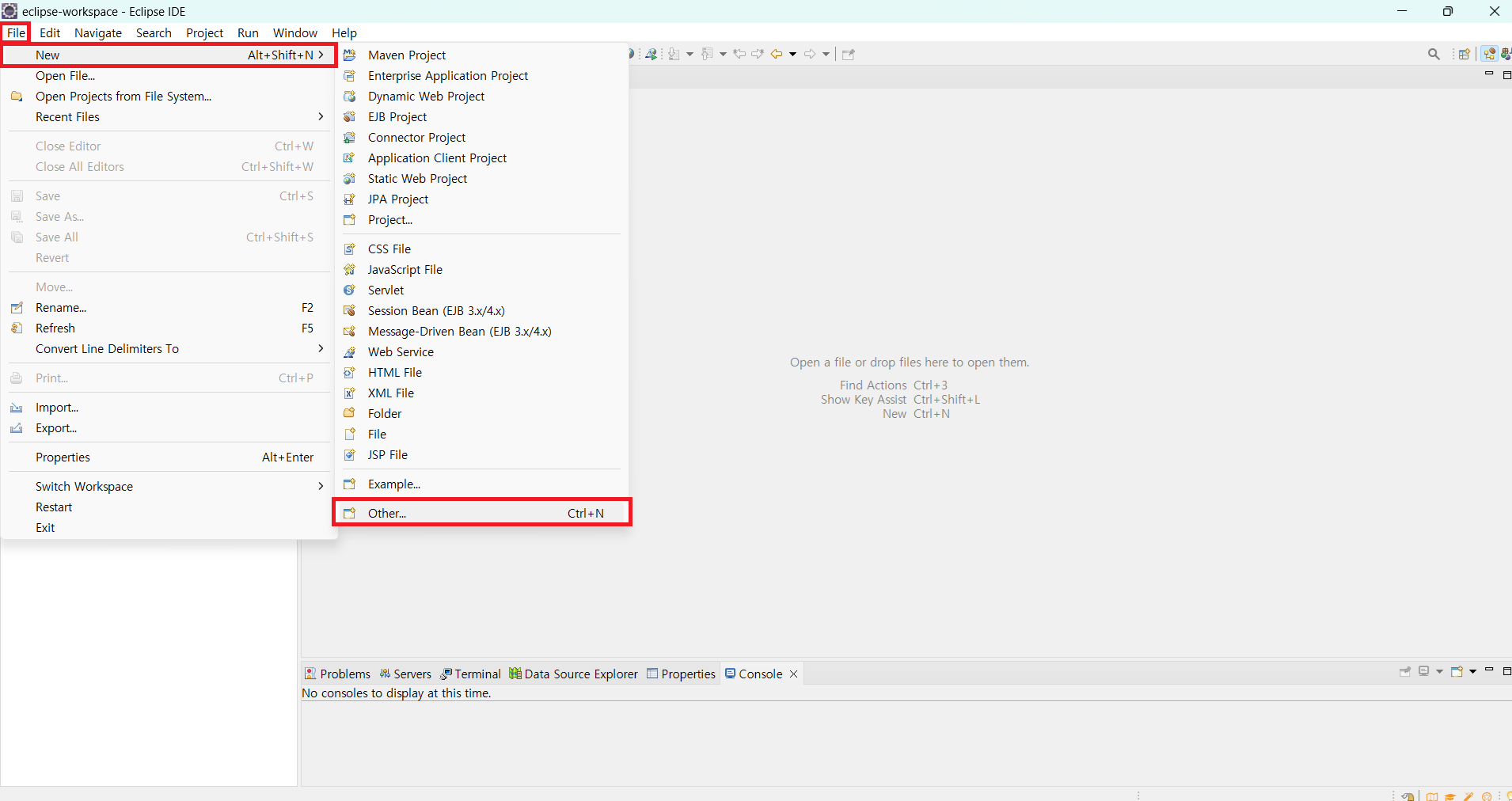Open the Back history dropdown arrow
Image resolution: width=1512 pixels, height=801 pixels.
(x=792, y=54)
